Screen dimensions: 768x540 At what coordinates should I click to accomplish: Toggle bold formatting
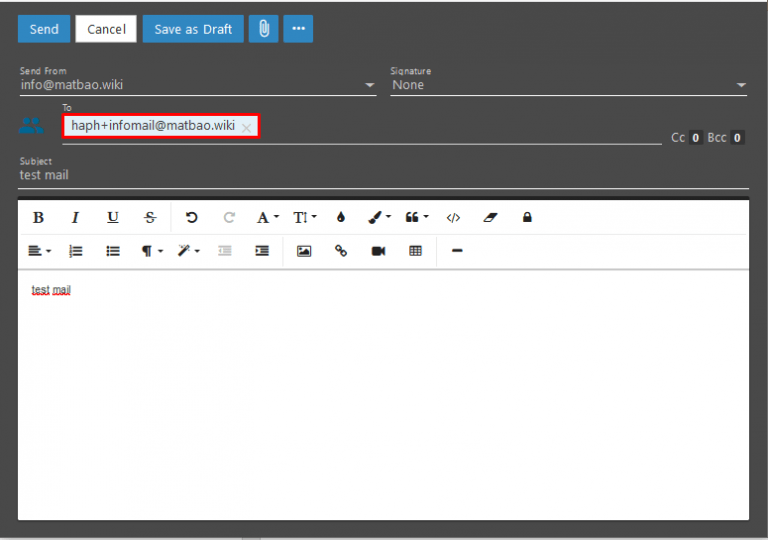click(x=38, y=217)
